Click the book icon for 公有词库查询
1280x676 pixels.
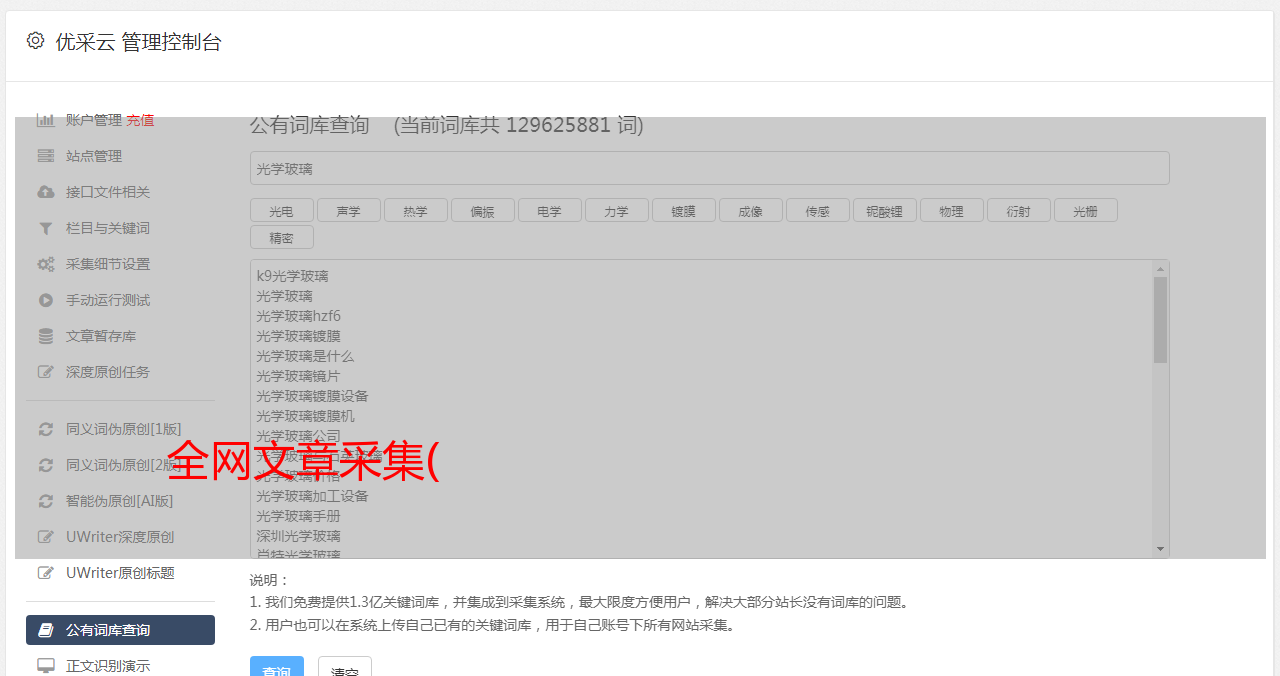pyautogui.click(x=46, y=630)
